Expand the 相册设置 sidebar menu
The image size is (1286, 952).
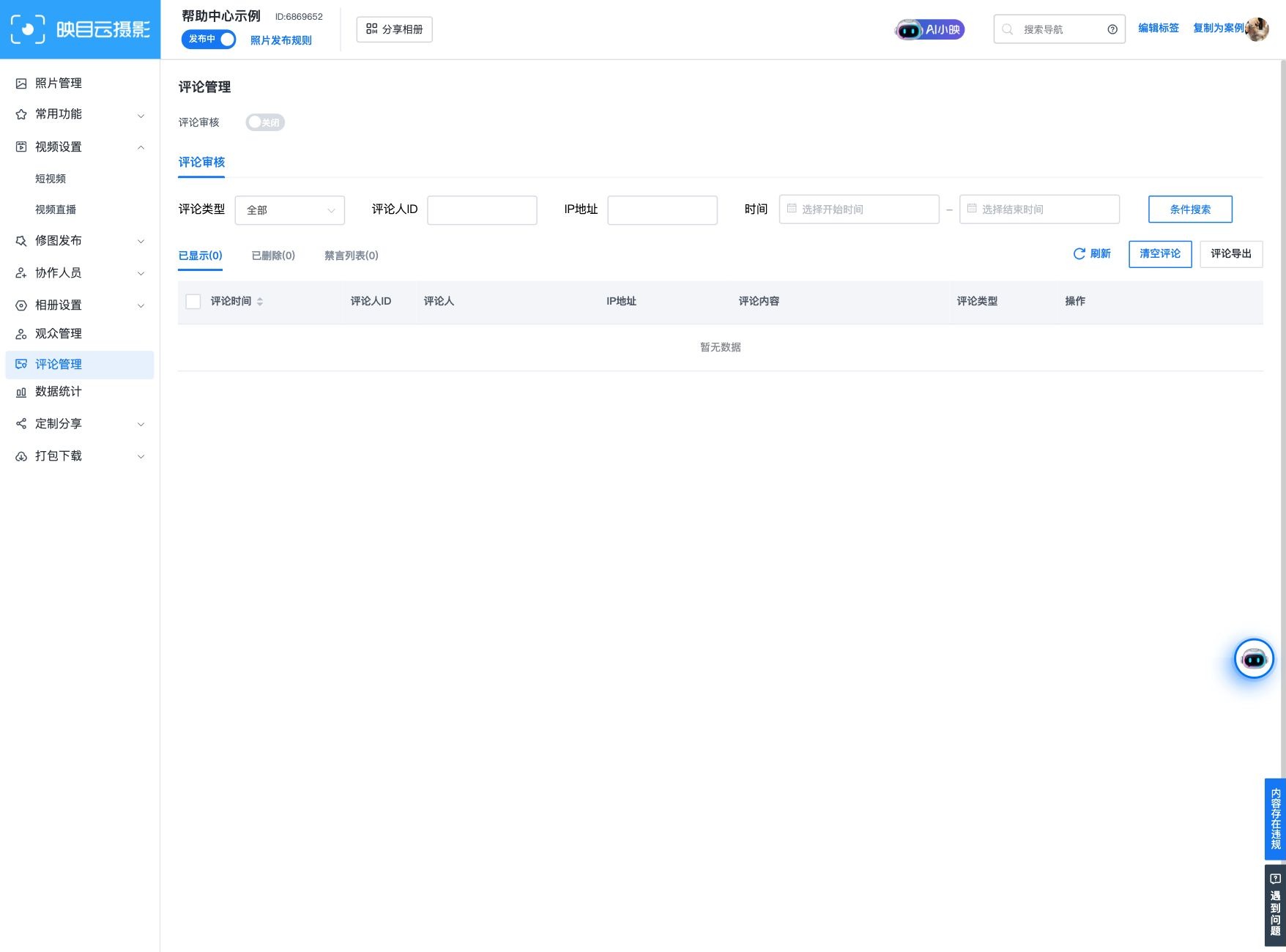81,305
